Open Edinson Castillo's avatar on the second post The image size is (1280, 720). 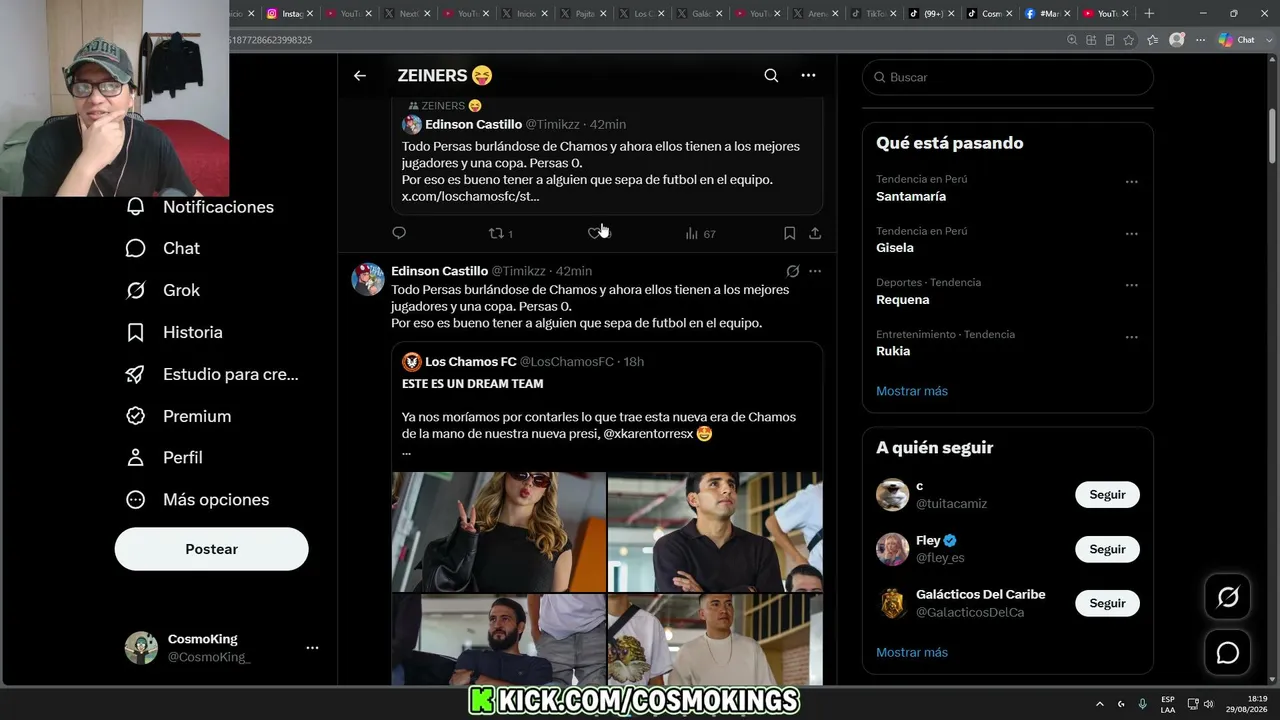368,279
